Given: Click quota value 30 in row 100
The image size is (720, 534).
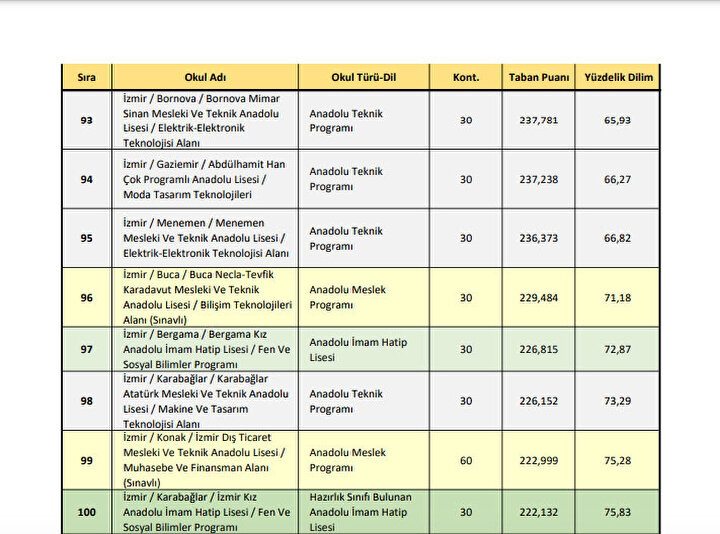Looking at the screenshot, I should 466,512.
